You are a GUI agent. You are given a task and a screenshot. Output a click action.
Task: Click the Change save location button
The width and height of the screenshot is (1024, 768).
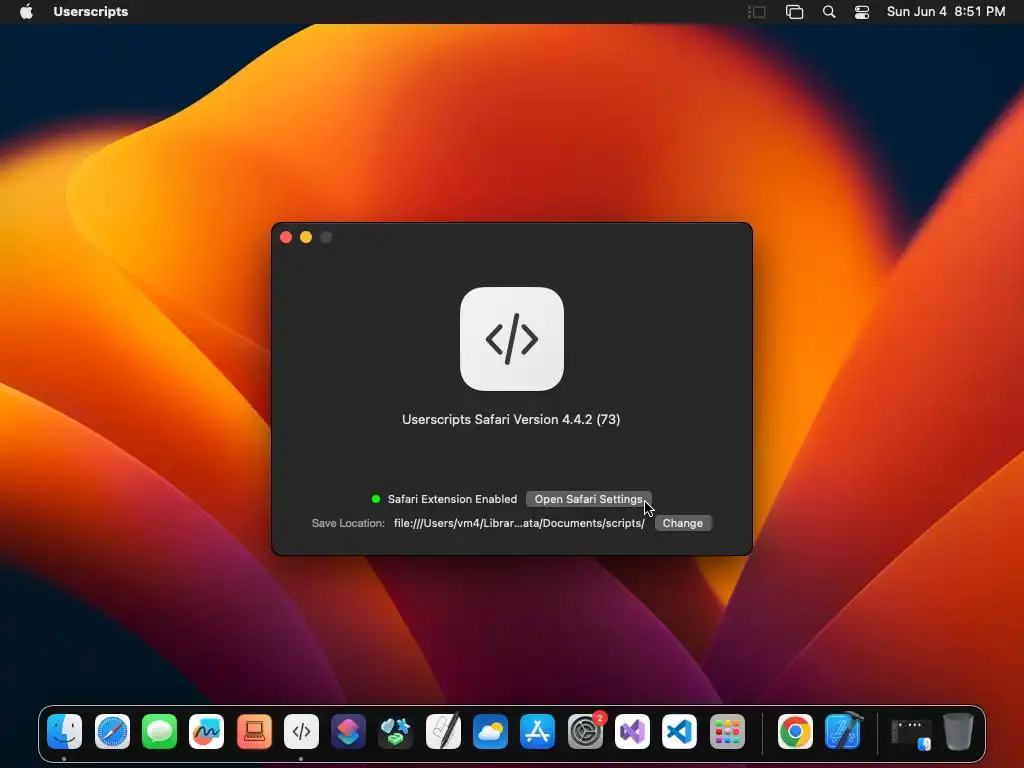coord(682,523)
